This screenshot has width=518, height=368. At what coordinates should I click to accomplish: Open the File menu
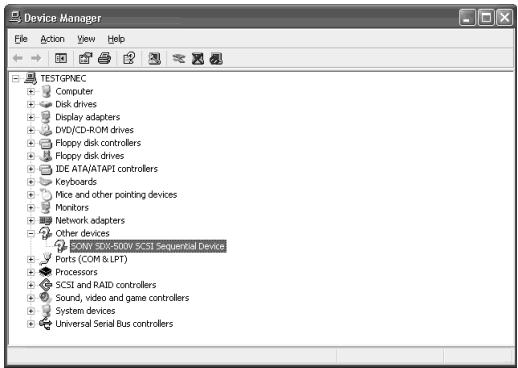pos(21,39)
